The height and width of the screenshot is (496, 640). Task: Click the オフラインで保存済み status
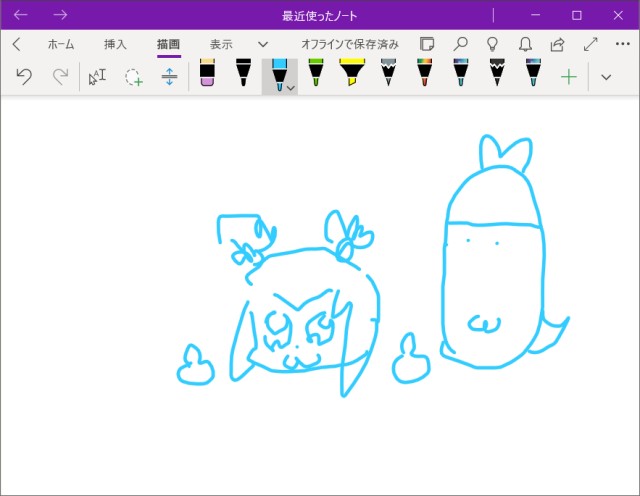(x=350, y=44)
